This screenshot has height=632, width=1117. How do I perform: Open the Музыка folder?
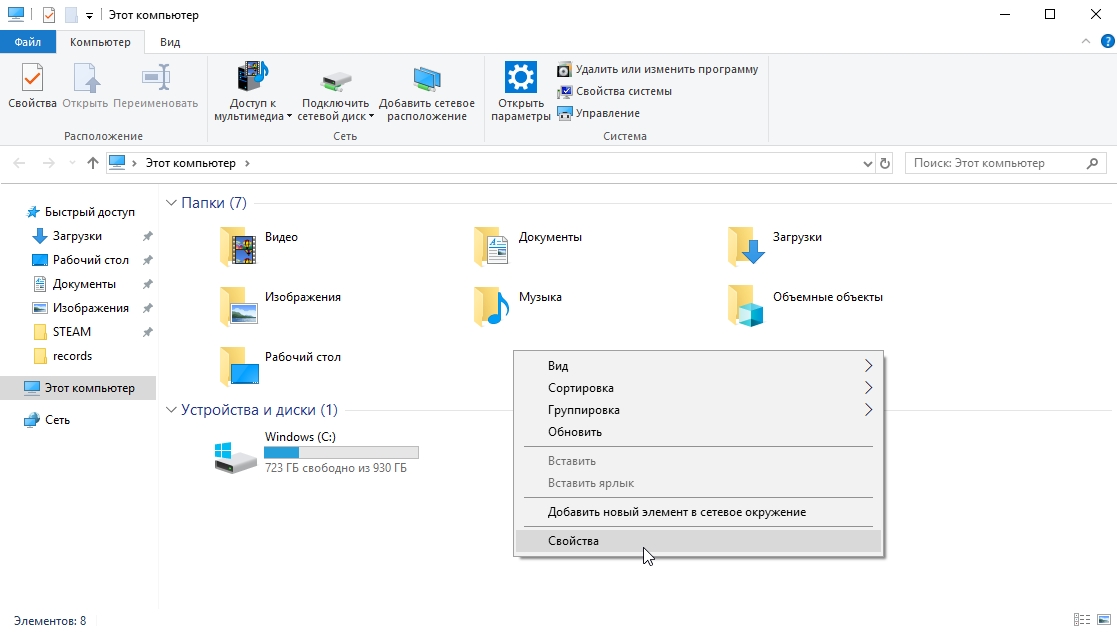pos(518,306)
